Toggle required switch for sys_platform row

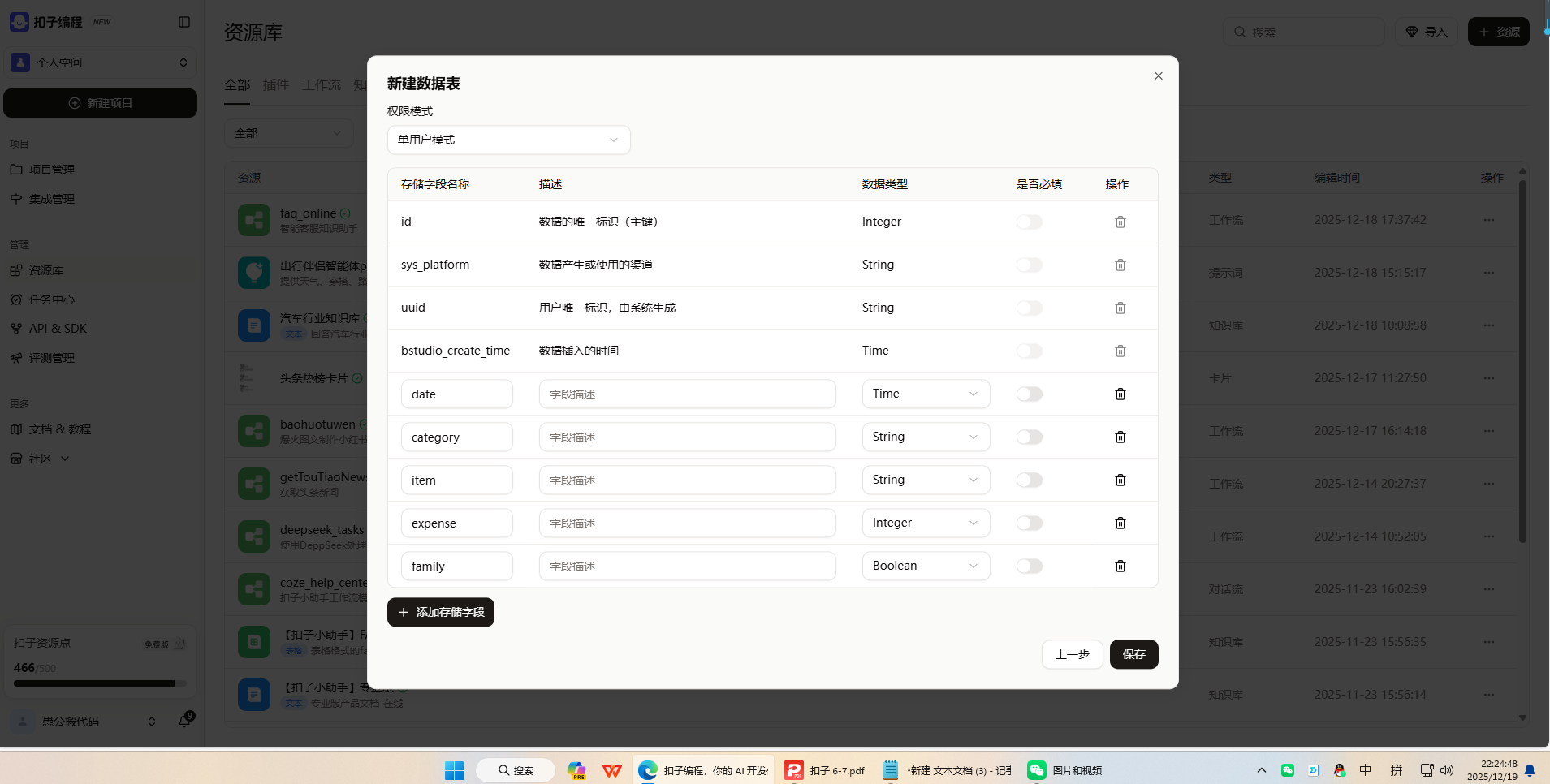coord(1030,265)
